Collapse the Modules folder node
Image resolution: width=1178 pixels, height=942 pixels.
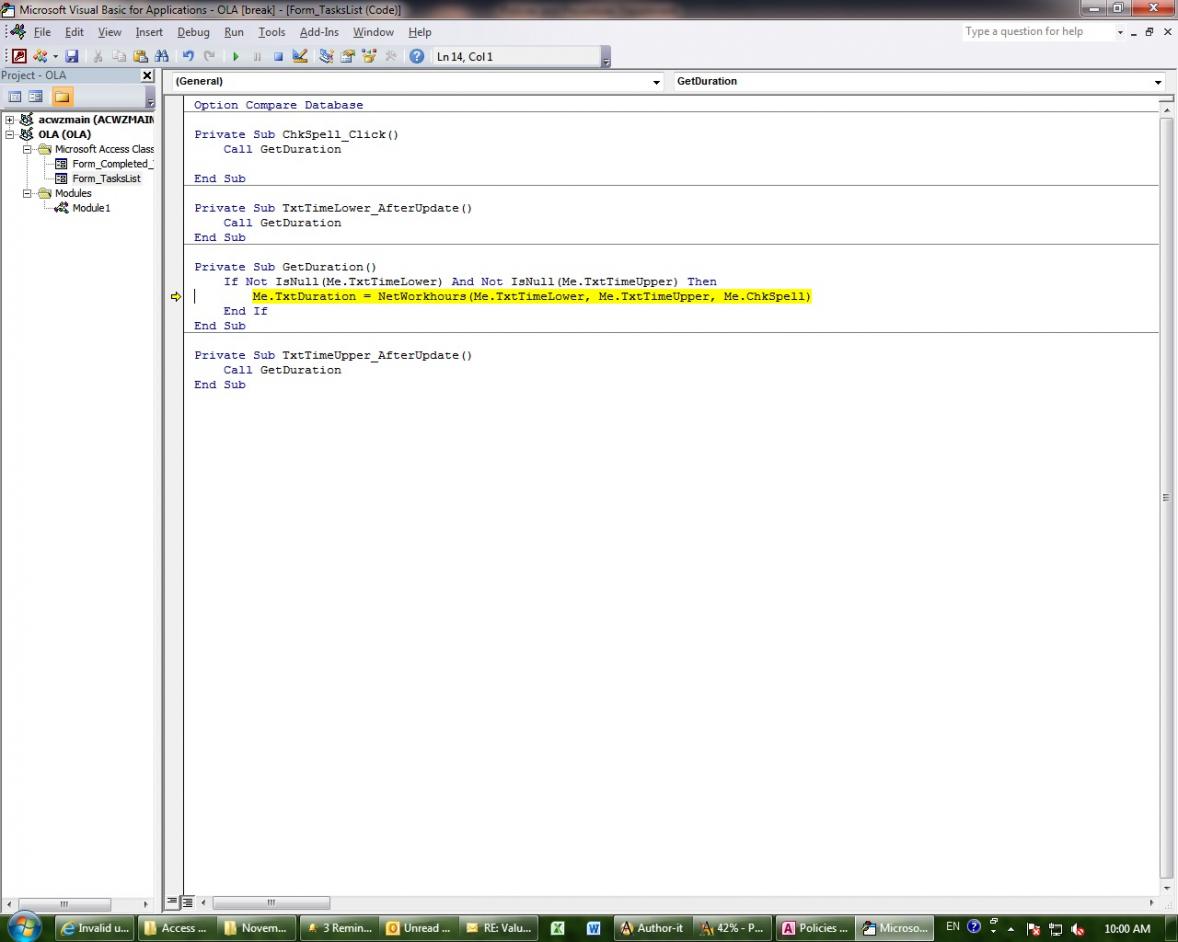click(x=28, y=193)
